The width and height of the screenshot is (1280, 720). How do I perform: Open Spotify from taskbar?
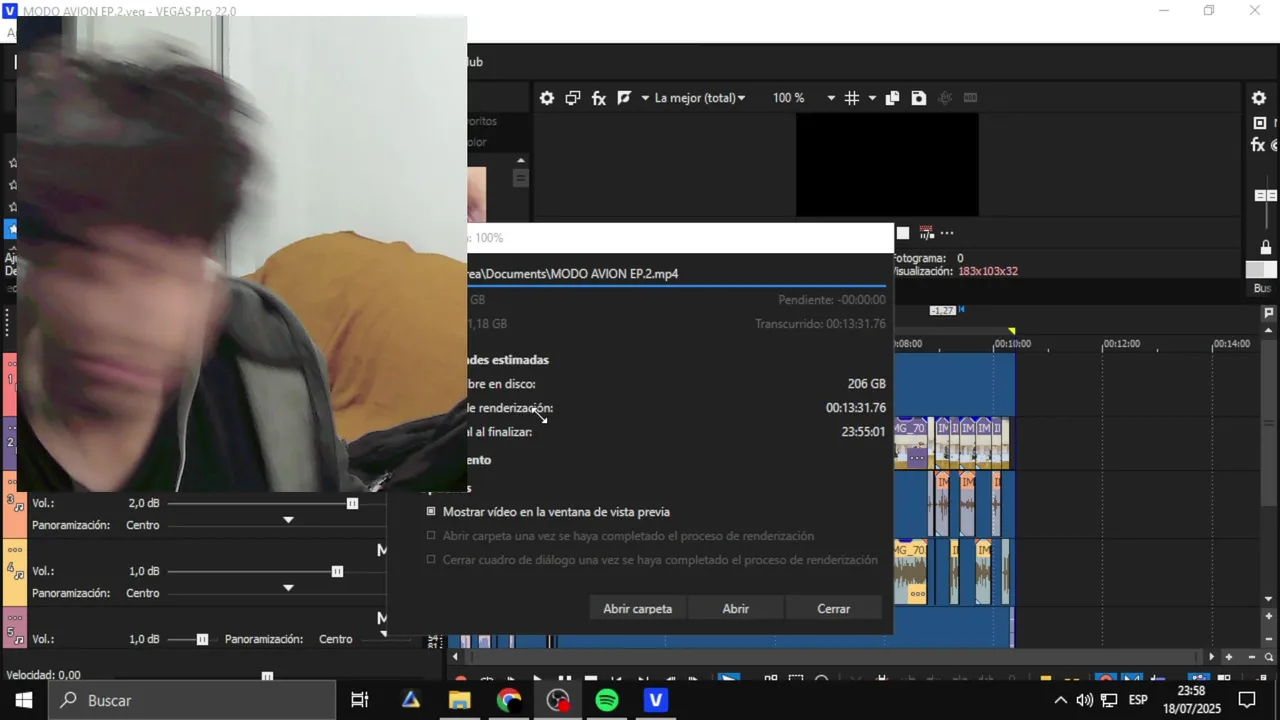(607, 700)
